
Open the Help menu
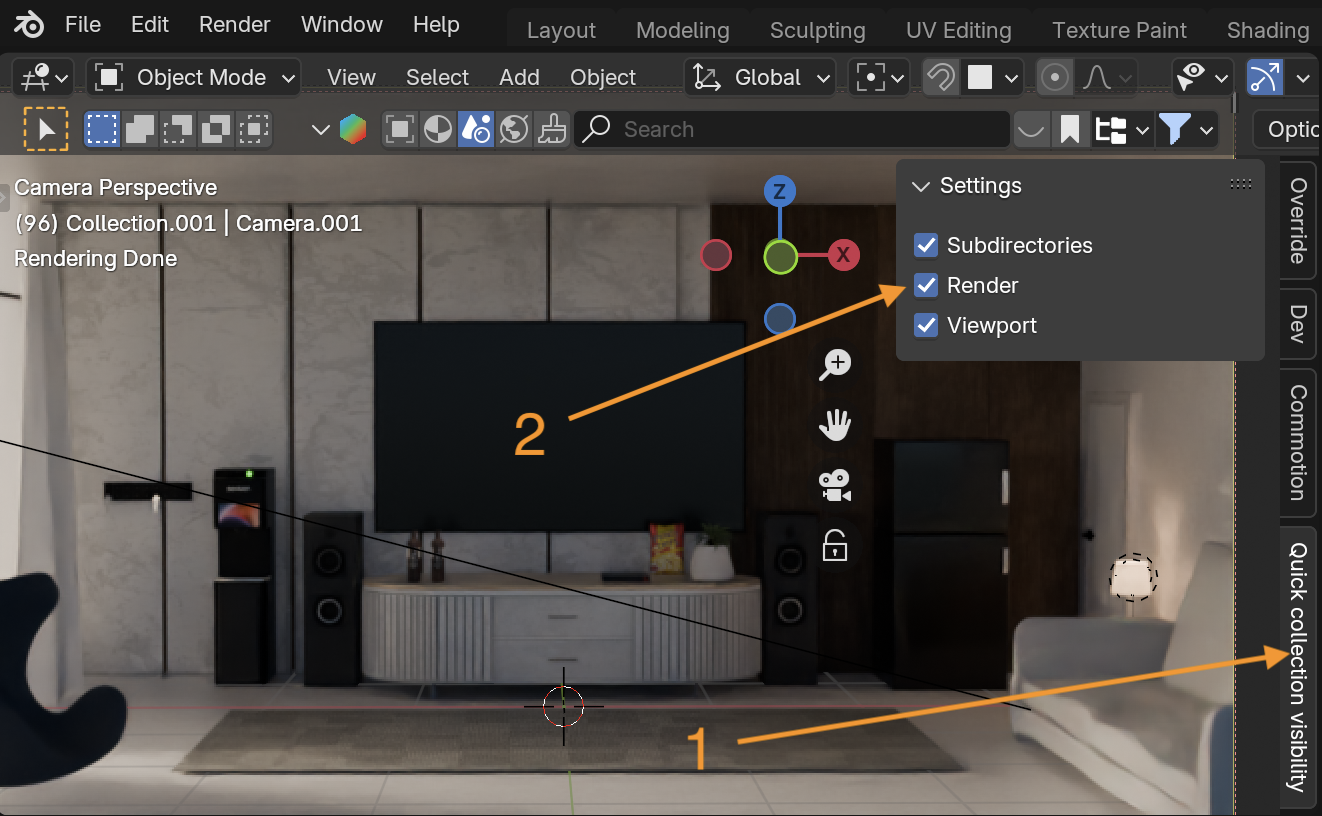click(x=436, y=24)
